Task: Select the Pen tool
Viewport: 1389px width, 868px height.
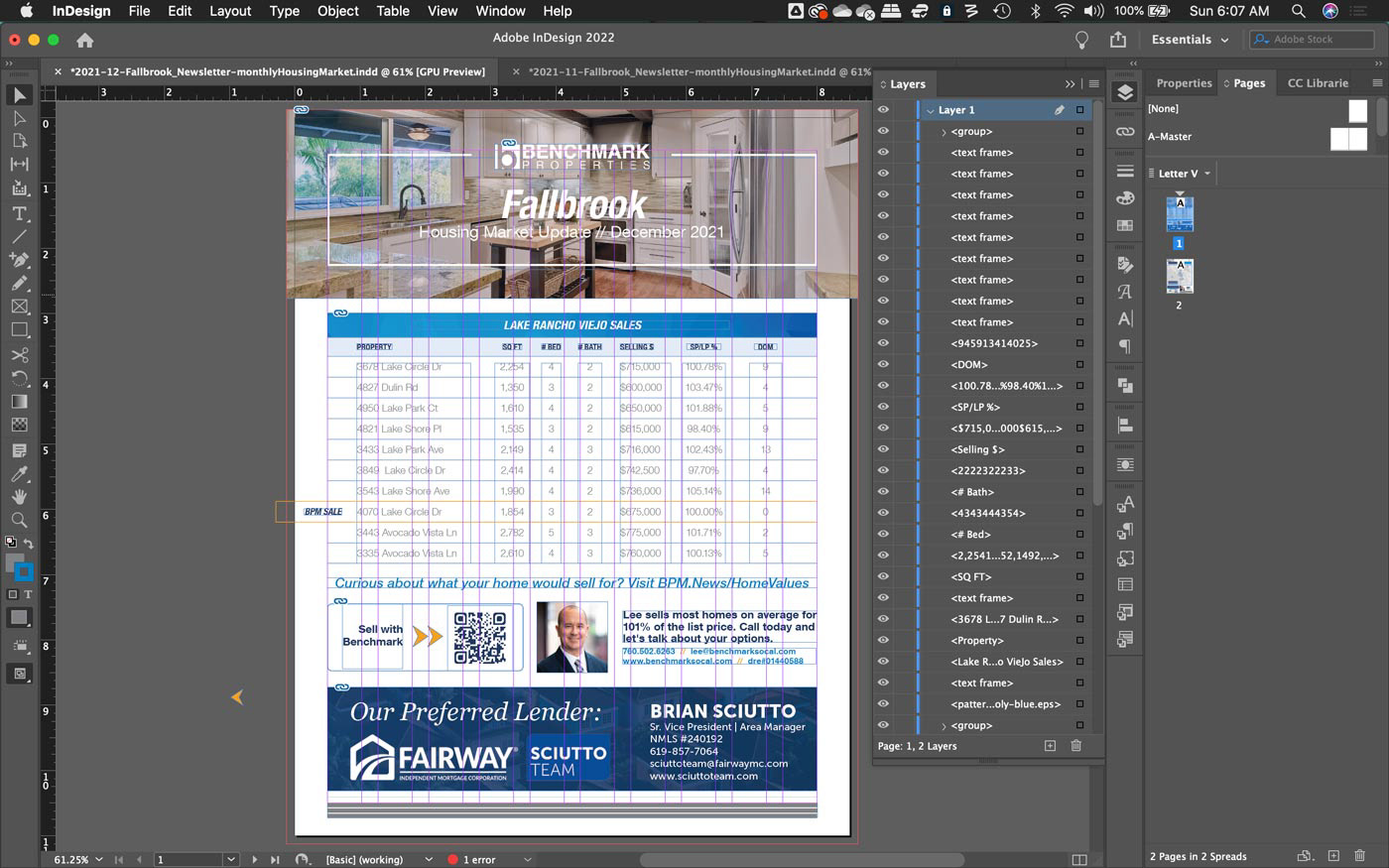Action: pyautogui.click(x=20, y=260)
